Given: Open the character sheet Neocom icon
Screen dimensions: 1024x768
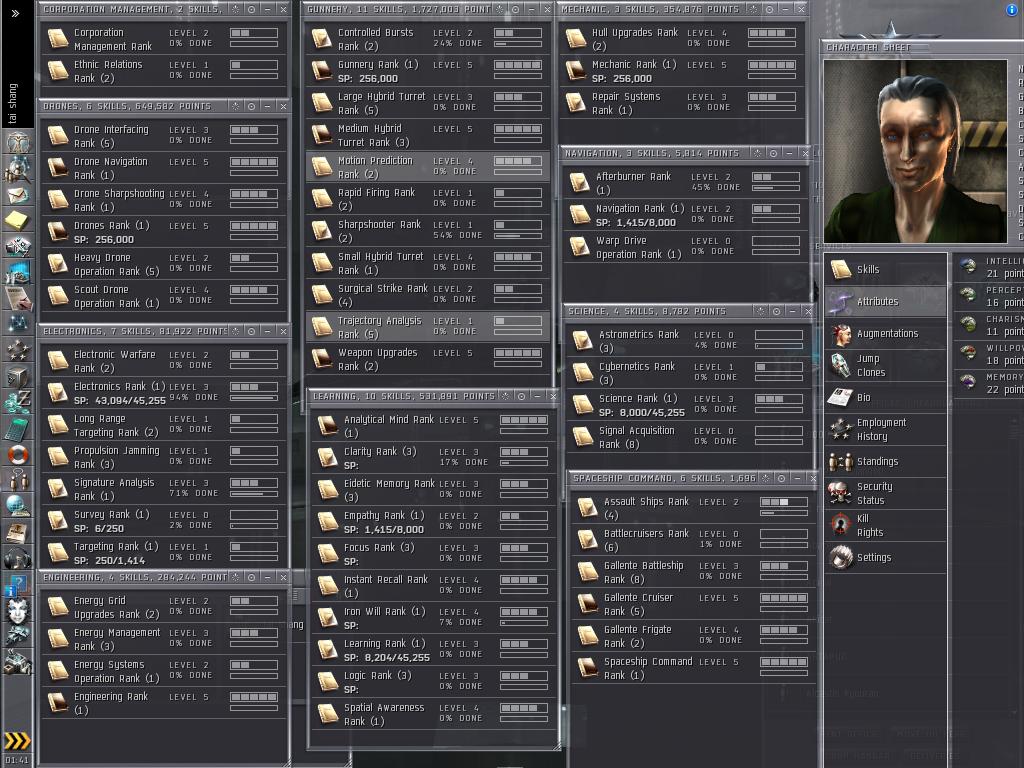Looking at the screenshot, I should point(18,143).
